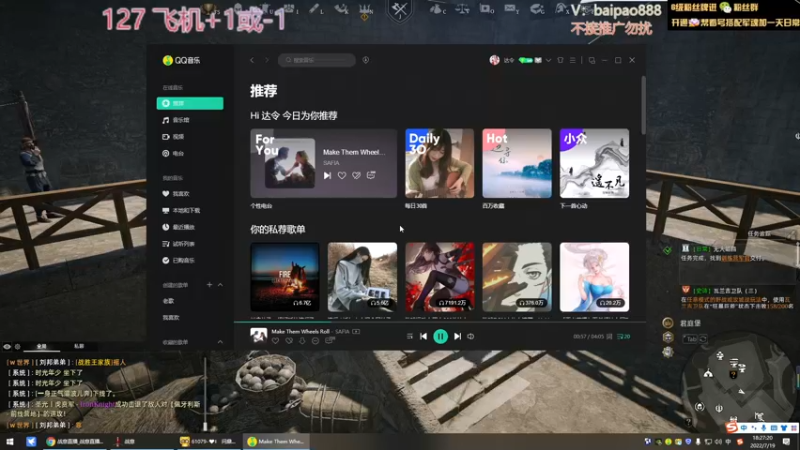Change the playback order mode
The height and width of the screenshot is (450, 800).
(x=410, y=337)
